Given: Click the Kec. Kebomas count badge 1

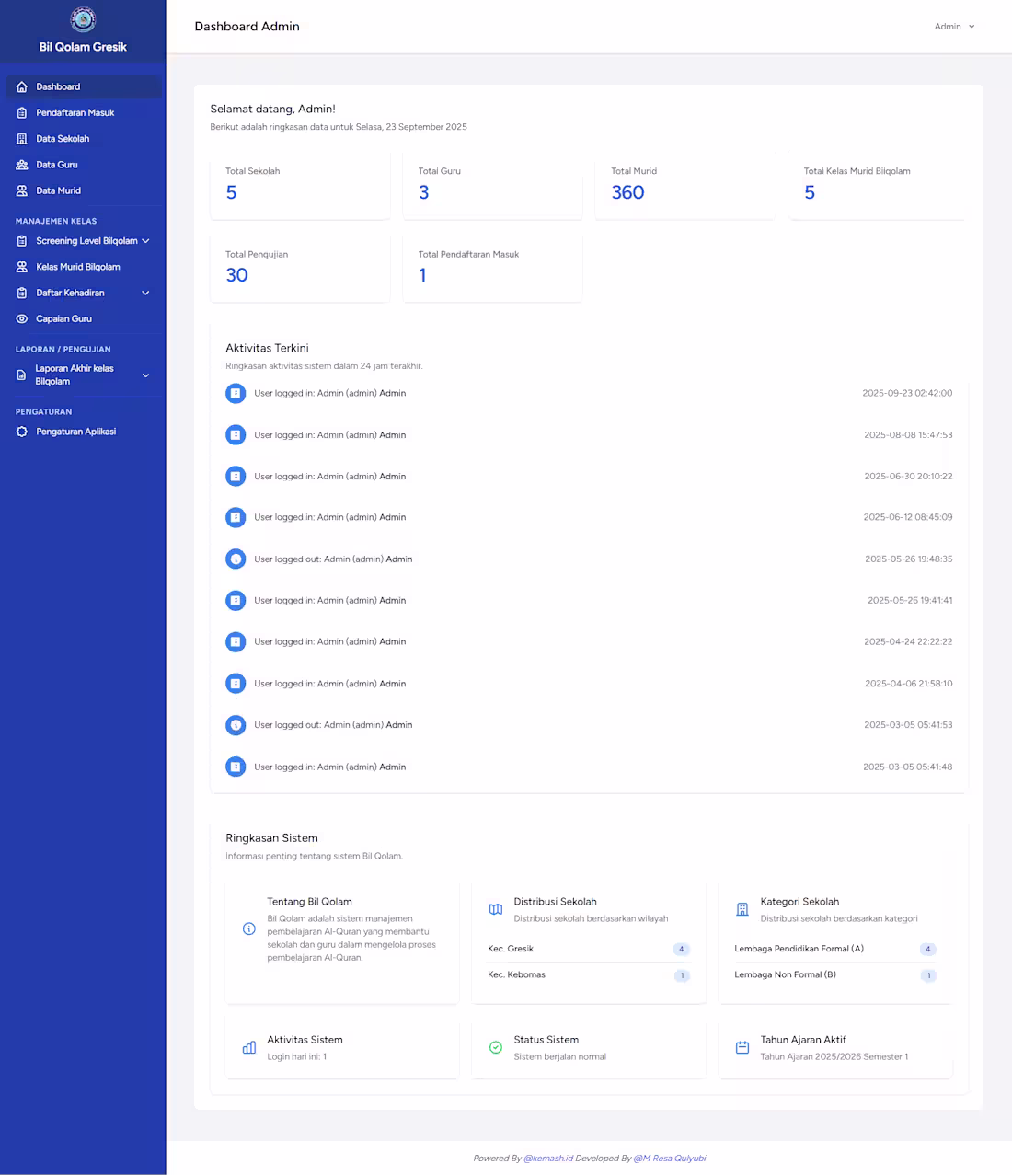Looking at the screenshot, I should (x=682, y=975).
